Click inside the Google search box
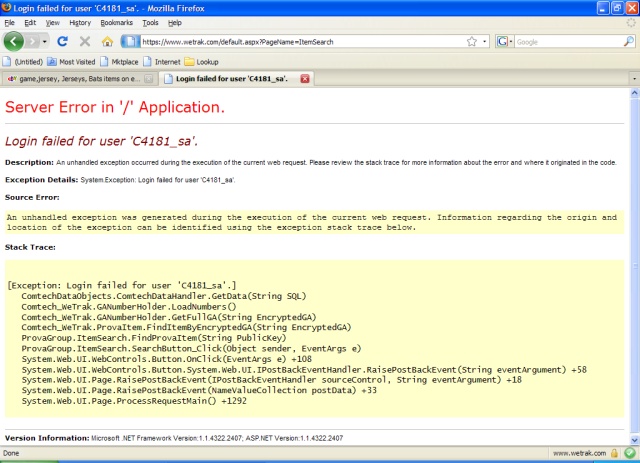 (569, 42)
